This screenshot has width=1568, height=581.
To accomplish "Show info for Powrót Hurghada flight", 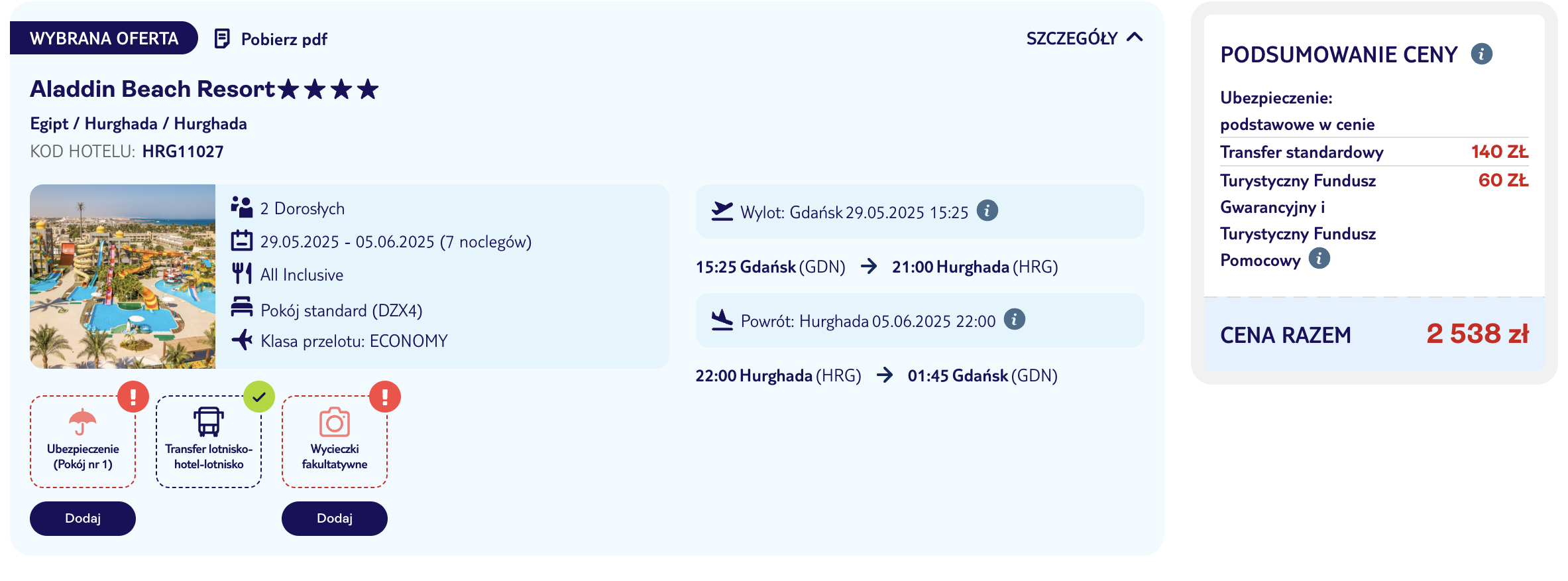I will [x=1015, y=320].
